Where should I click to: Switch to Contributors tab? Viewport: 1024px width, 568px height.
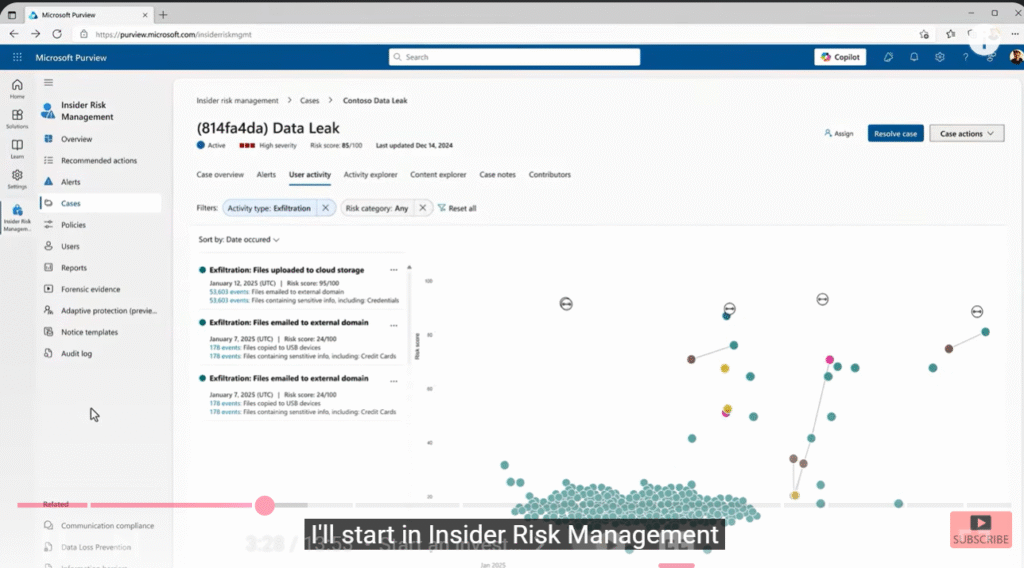pos(550,174)
